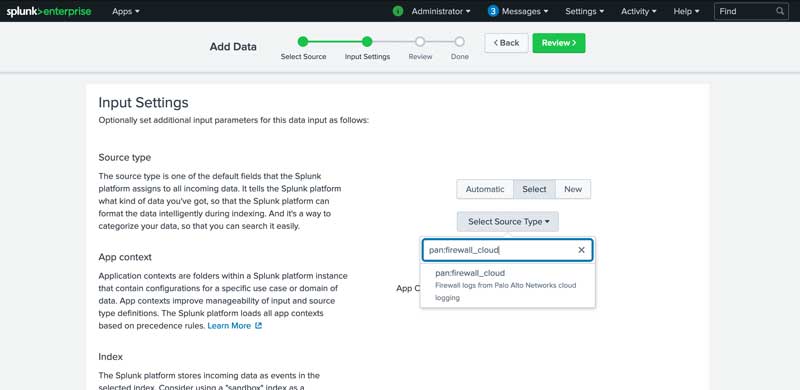Click the Done step circle
The width and height of the screenshot is (800, 390).
pyautogui.click(x=460, y=41)
